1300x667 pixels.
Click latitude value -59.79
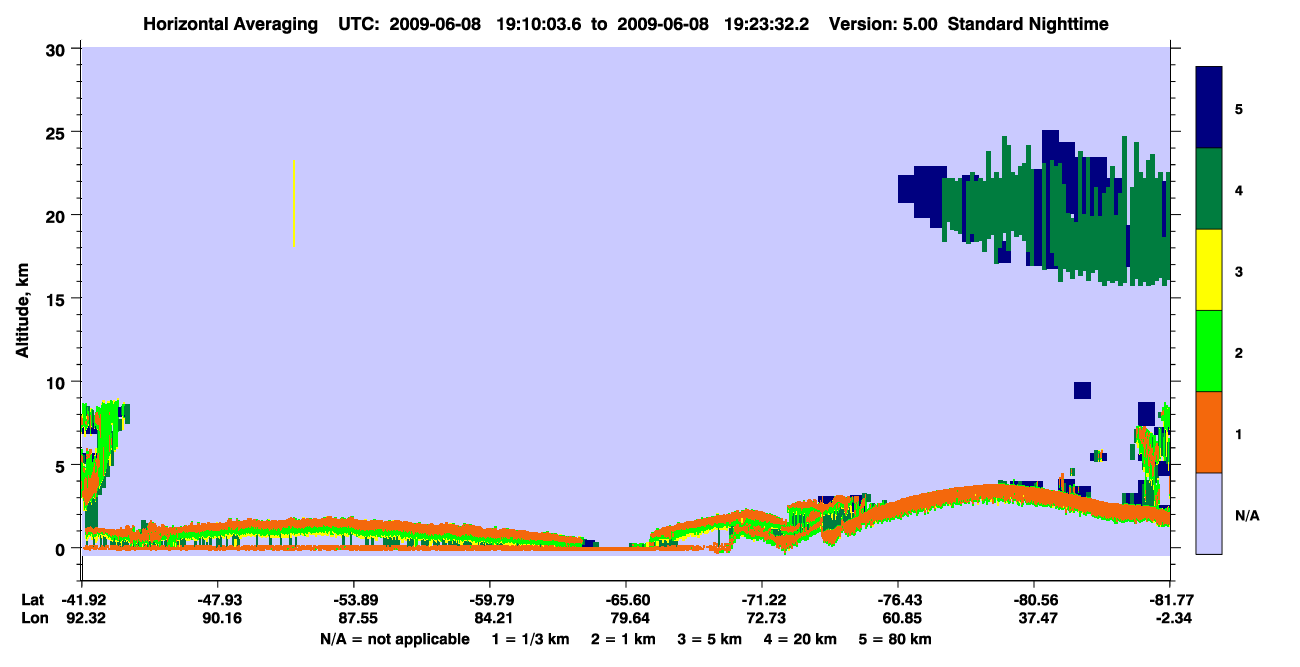coord(490,600)
